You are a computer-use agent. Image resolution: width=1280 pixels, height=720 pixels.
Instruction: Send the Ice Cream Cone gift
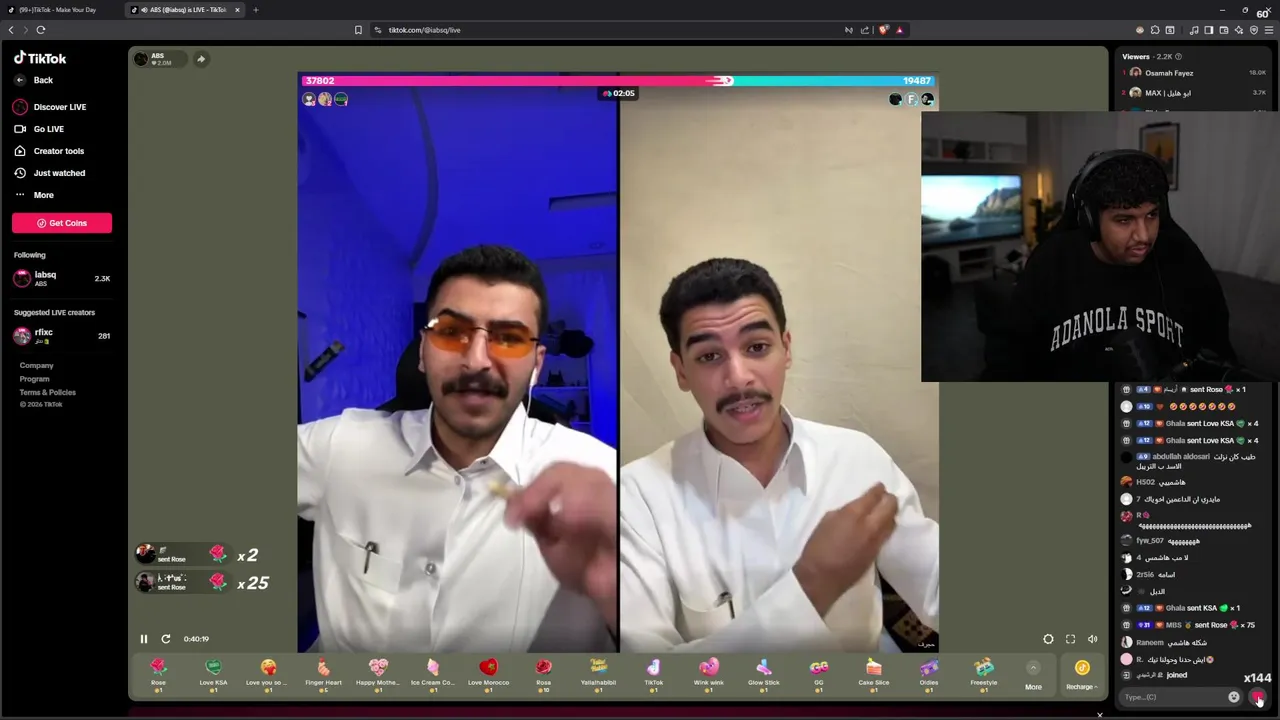433,674
